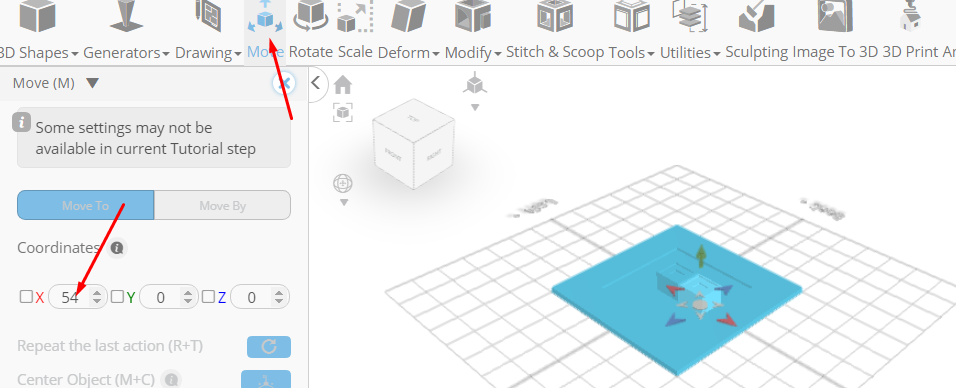
Task: Expand arrow under the globe view icon
Action: (344, 203)
